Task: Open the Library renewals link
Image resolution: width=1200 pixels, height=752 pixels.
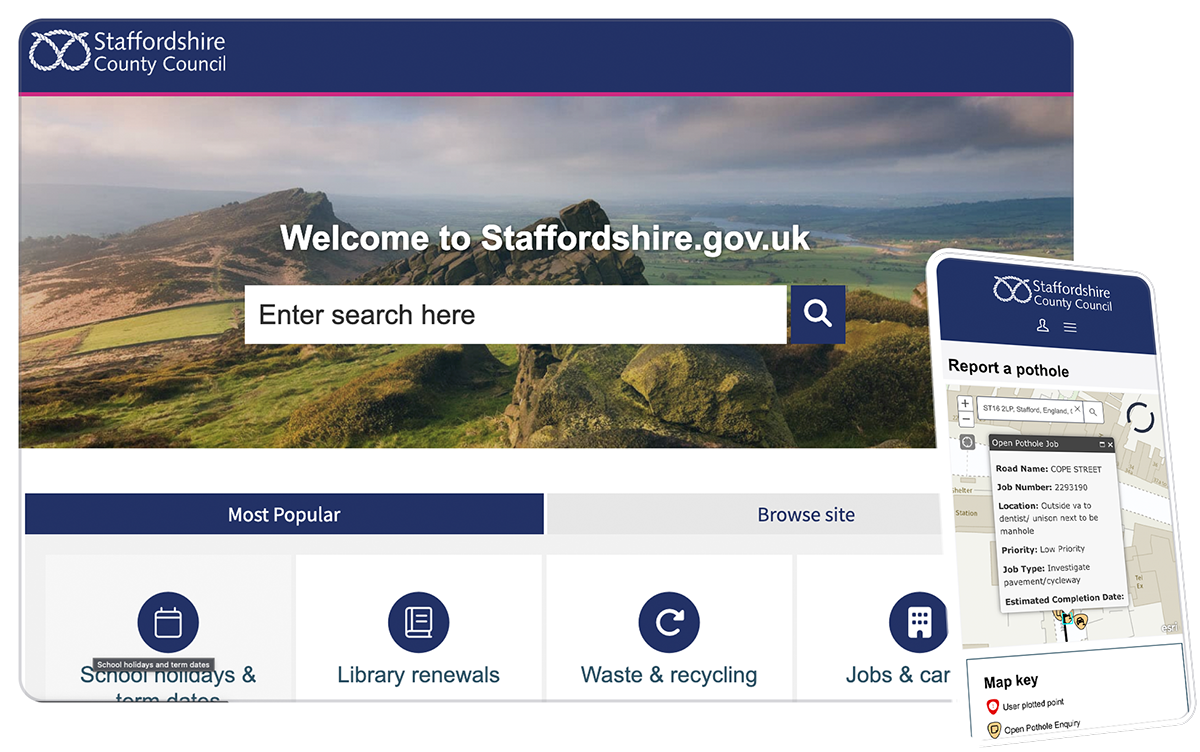Action: point(418,675)
